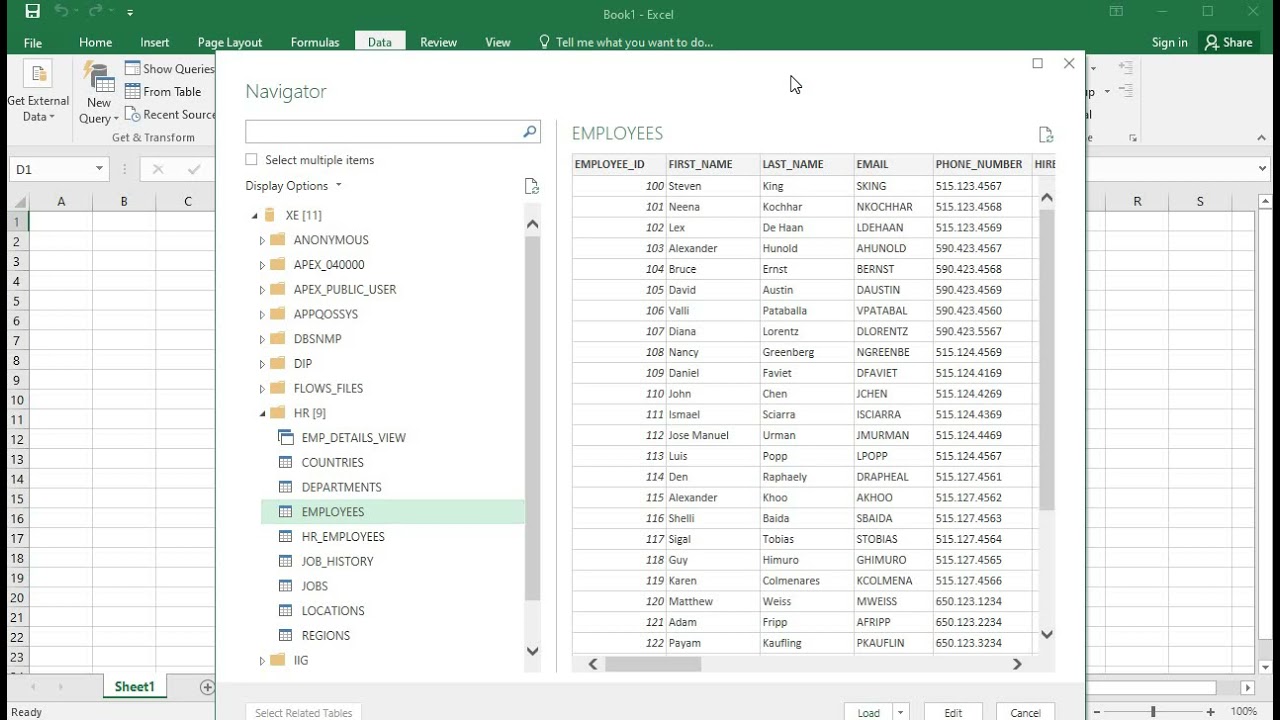This screenshot has height=720, width=1280.
Task: Click From Table icon in ribbon
Action: coord(132,91)
